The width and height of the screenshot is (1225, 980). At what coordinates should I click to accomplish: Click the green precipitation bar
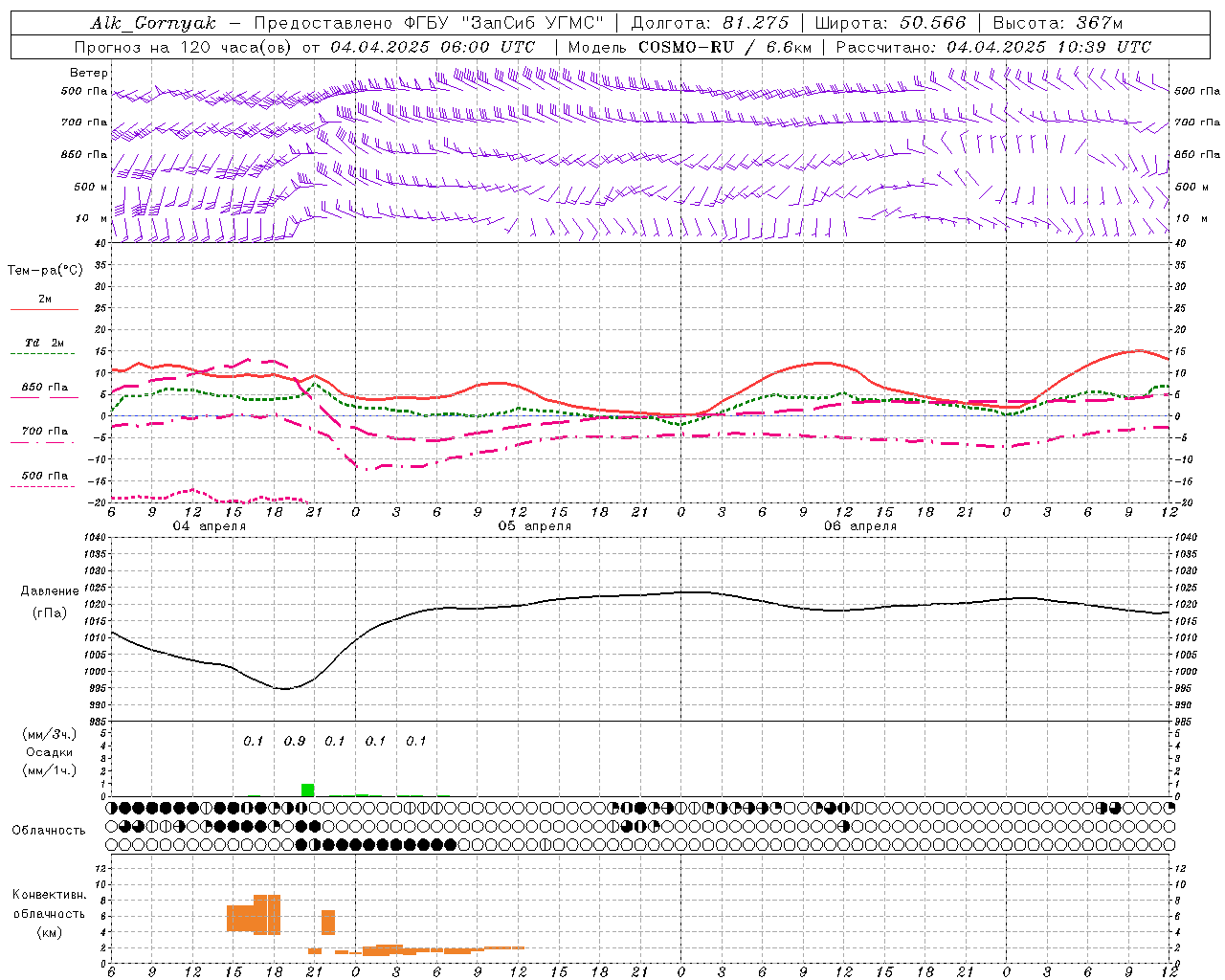(x=307, y=790)
